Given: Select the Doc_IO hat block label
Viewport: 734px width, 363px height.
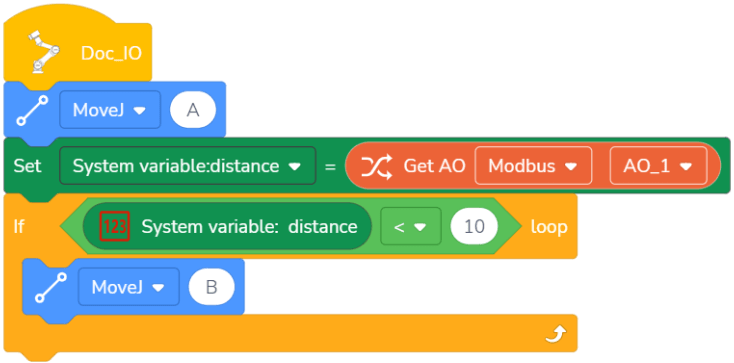Looking at the screenshot, I should click(x=111, y=53).
